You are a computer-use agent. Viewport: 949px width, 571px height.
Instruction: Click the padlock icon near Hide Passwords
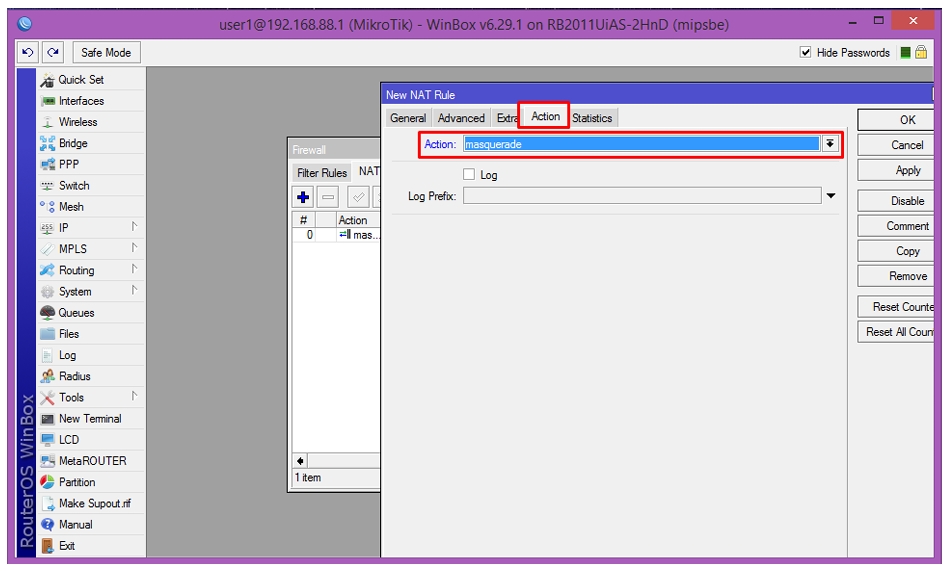(x=921, y=53)
